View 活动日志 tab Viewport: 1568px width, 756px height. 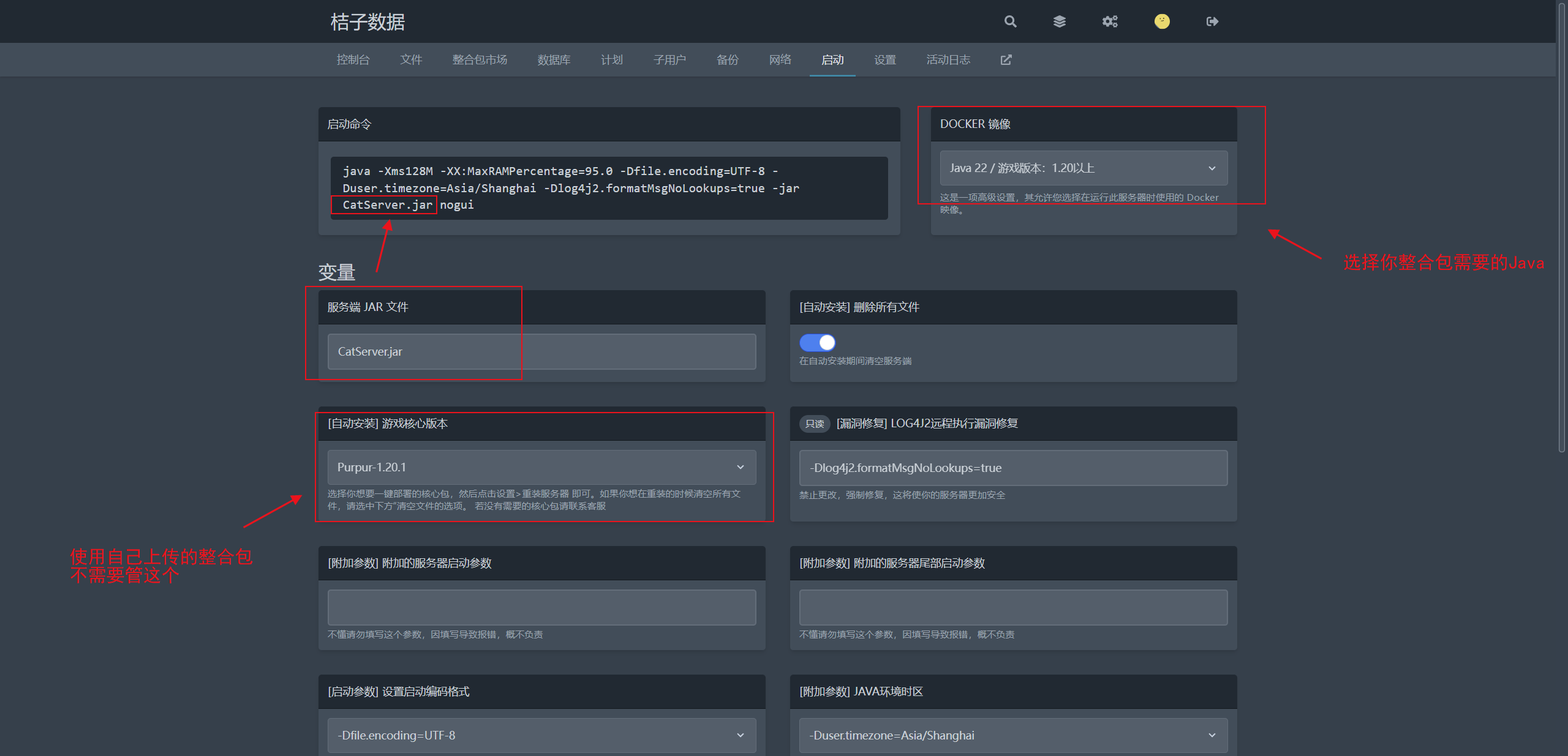(948, 59)
